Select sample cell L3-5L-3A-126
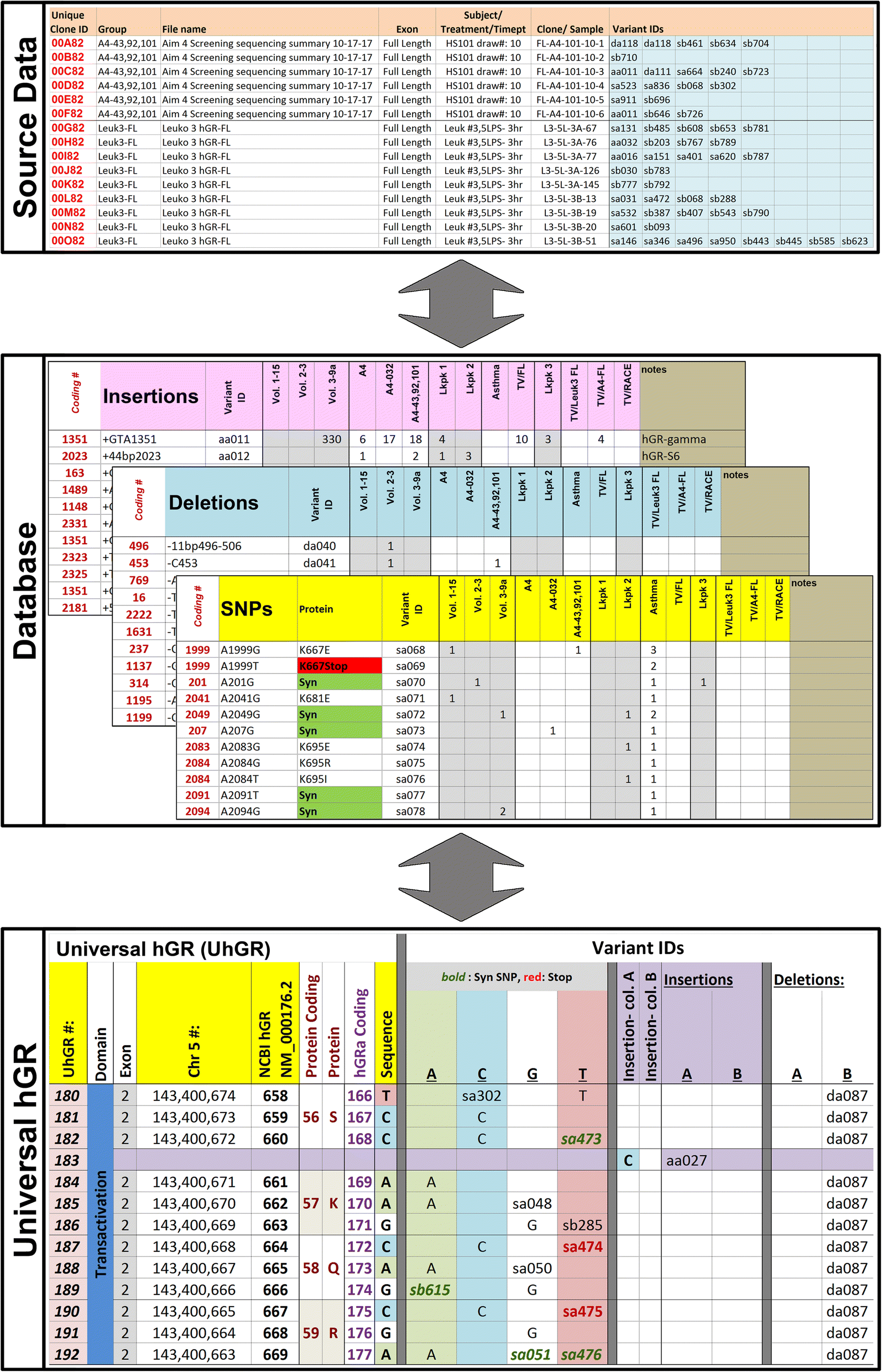The image size is (882, 1372). pyautogui.click(x=570, y=170)
